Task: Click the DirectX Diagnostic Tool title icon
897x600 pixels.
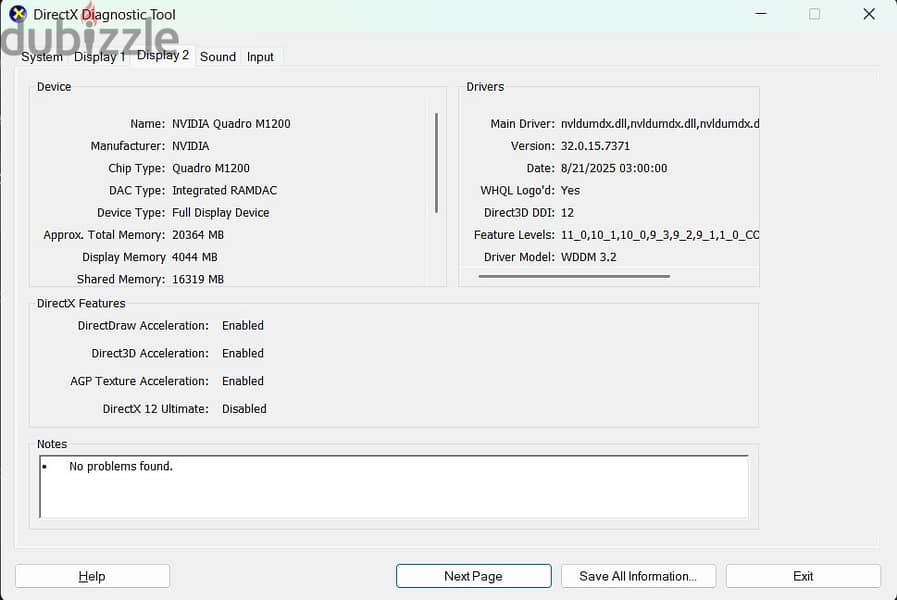Action: [18, 13]
